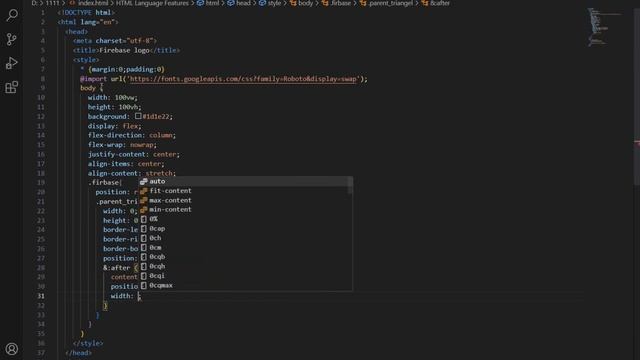Image resolution: width=640 pixels, height=360 pixels.
Task: Click the 'body' breadcrumb item
Action: click(302, 3)
